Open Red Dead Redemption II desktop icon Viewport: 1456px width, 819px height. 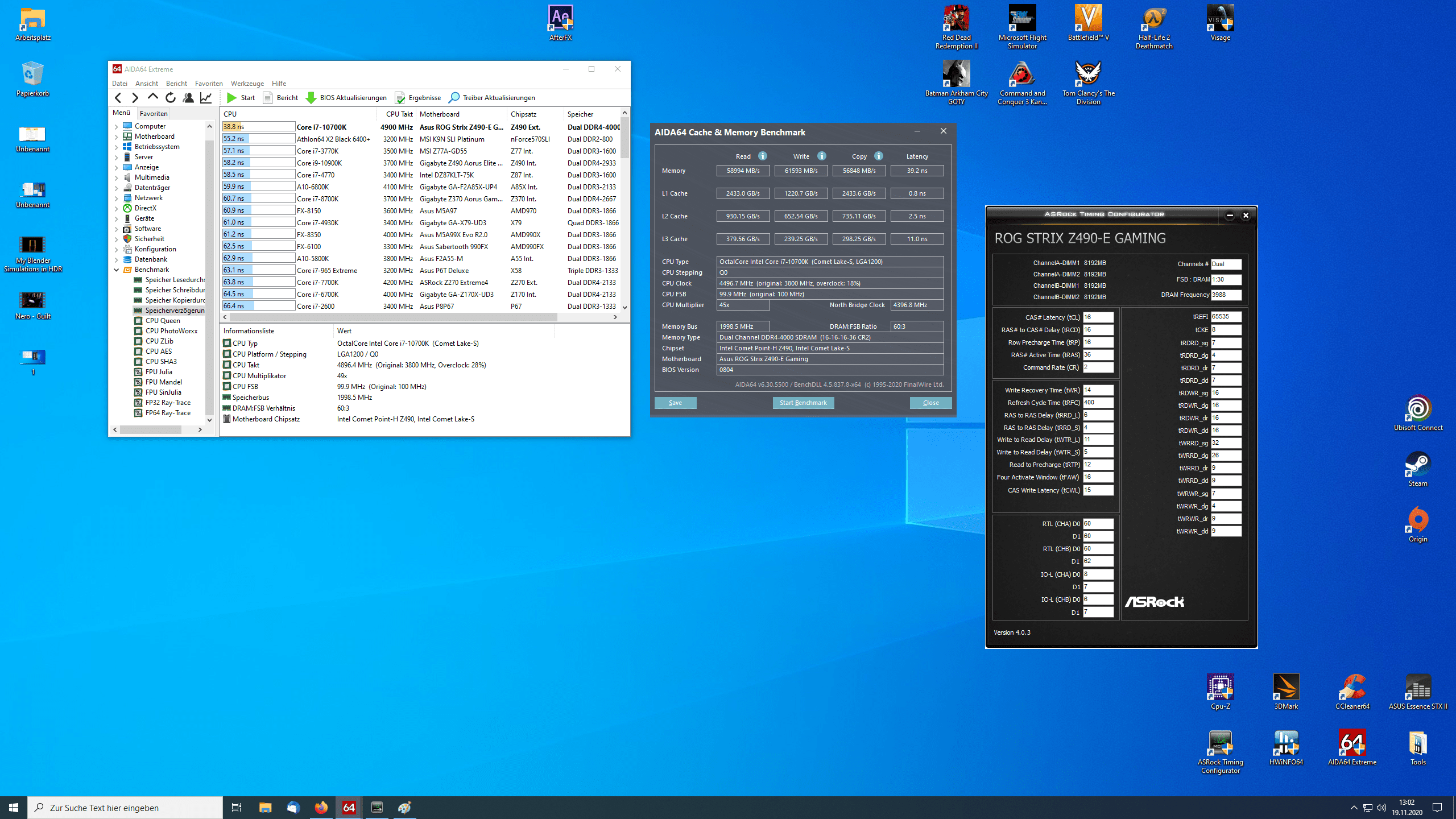point(956,27)
